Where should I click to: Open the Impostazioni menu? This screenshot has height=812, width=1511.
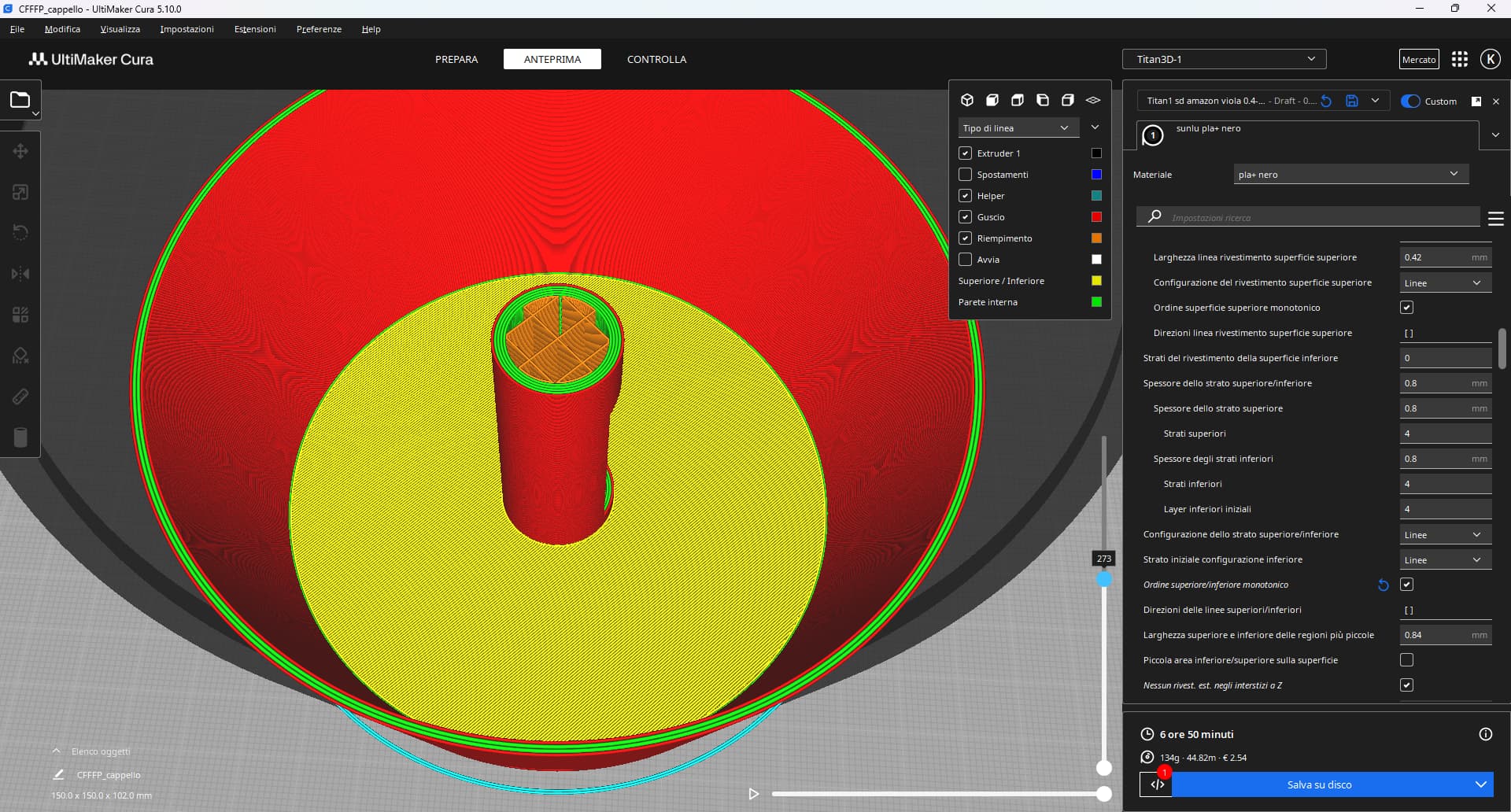pos(187,29)
